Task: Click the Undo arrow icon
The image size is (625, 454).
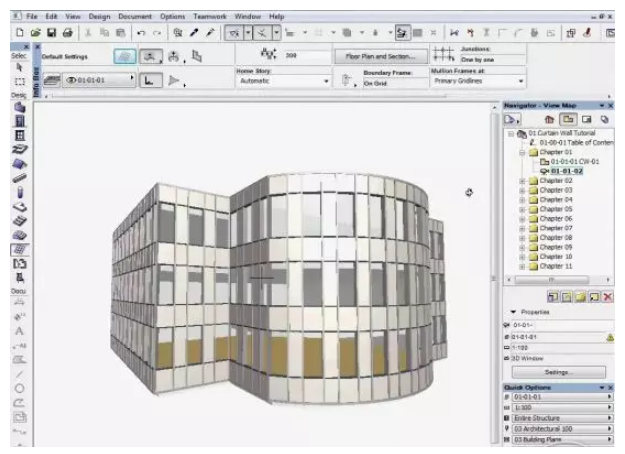Action: pyautogui.click(x=141, y=33)
